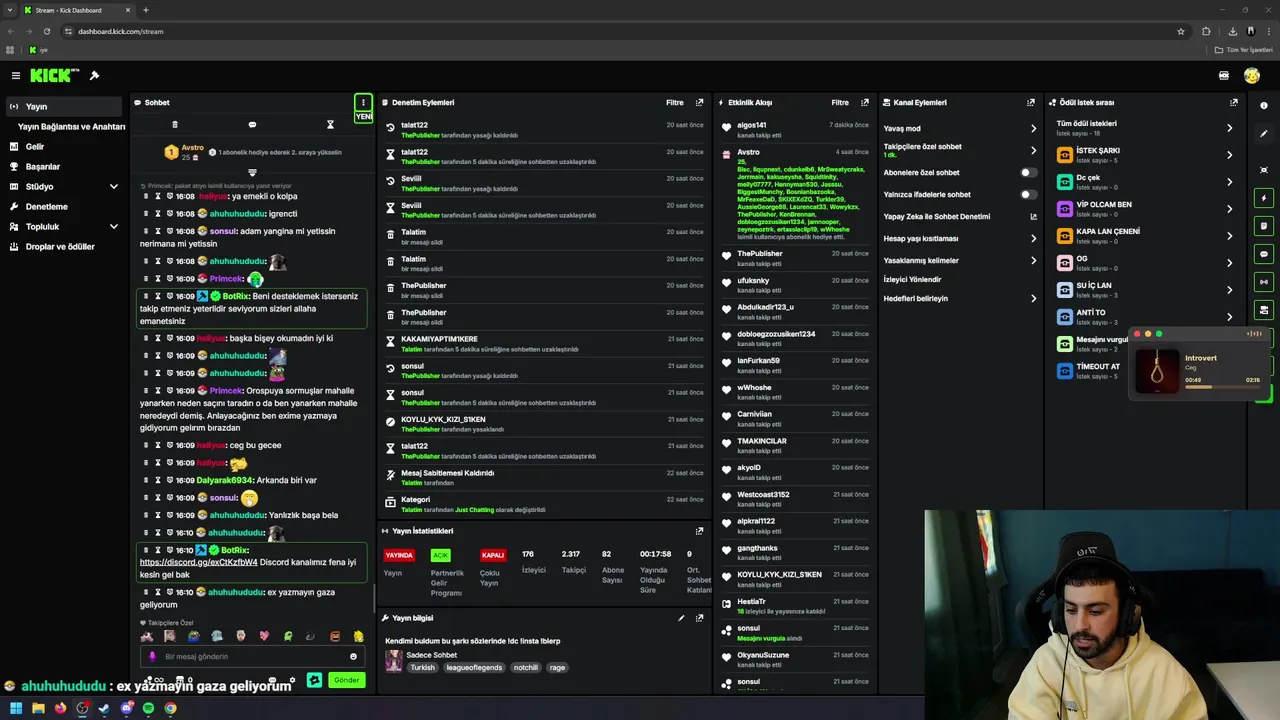Open Yayın in the sidebar
The height and width of the screenshot is (720, 1280).
pos(64,106)
